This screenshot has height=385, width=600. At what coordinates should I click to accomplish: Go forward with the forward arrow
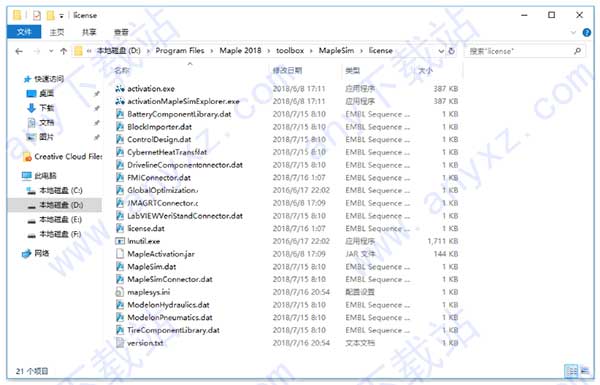point(37,51)
